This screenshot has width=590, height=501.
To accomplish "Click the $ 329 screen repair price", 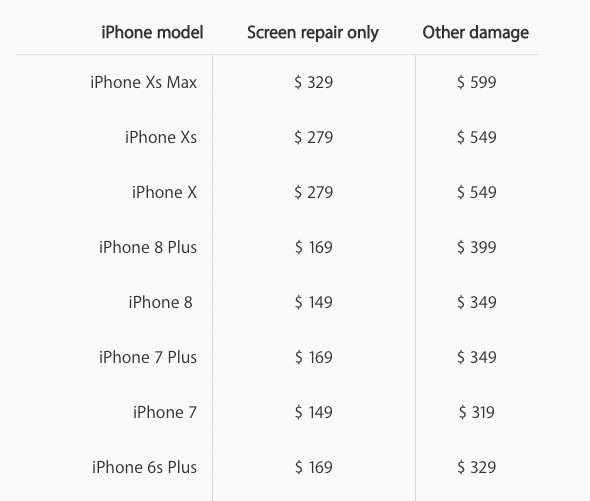I will click(313, 82).
